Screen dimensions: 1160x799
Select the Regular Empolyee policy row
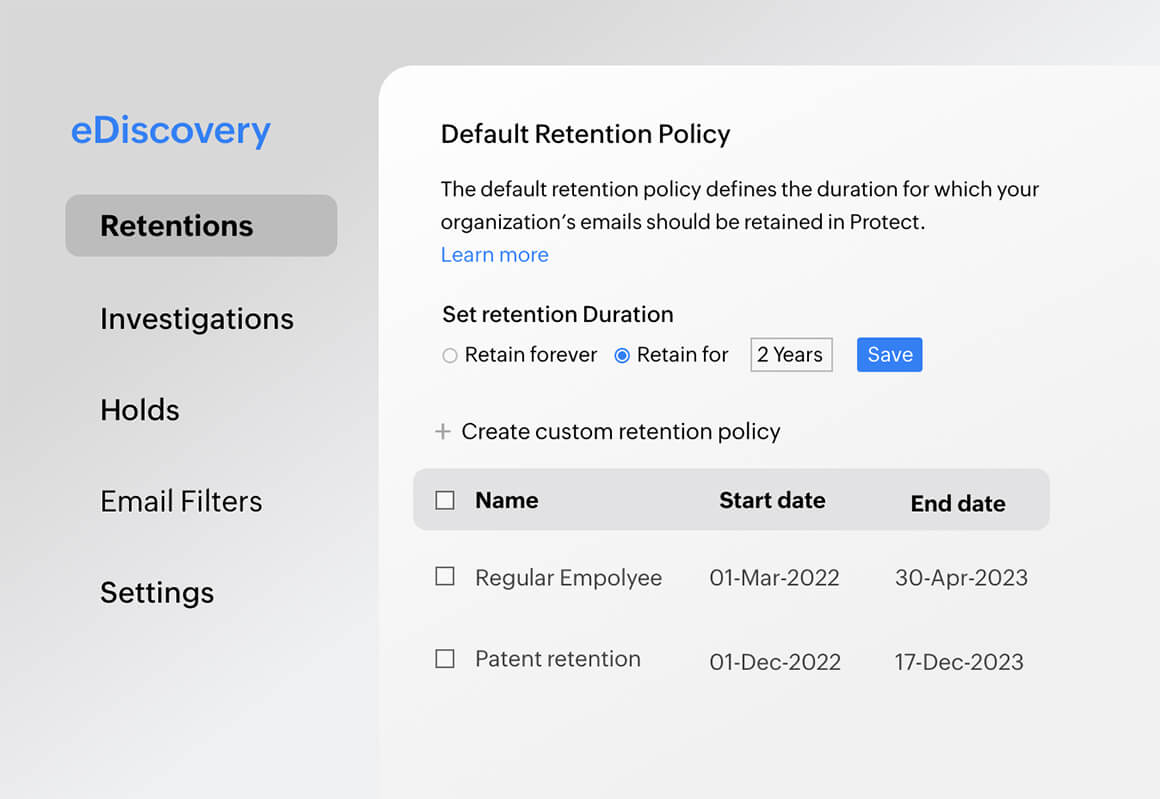(568, 577)
